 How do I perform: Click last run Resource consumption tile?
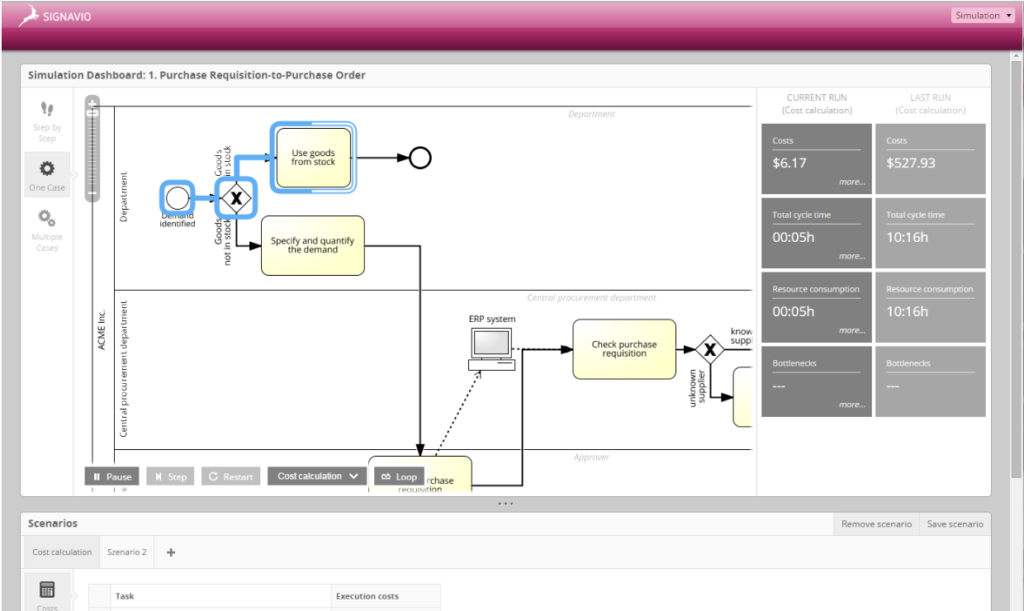pos(930,307)
